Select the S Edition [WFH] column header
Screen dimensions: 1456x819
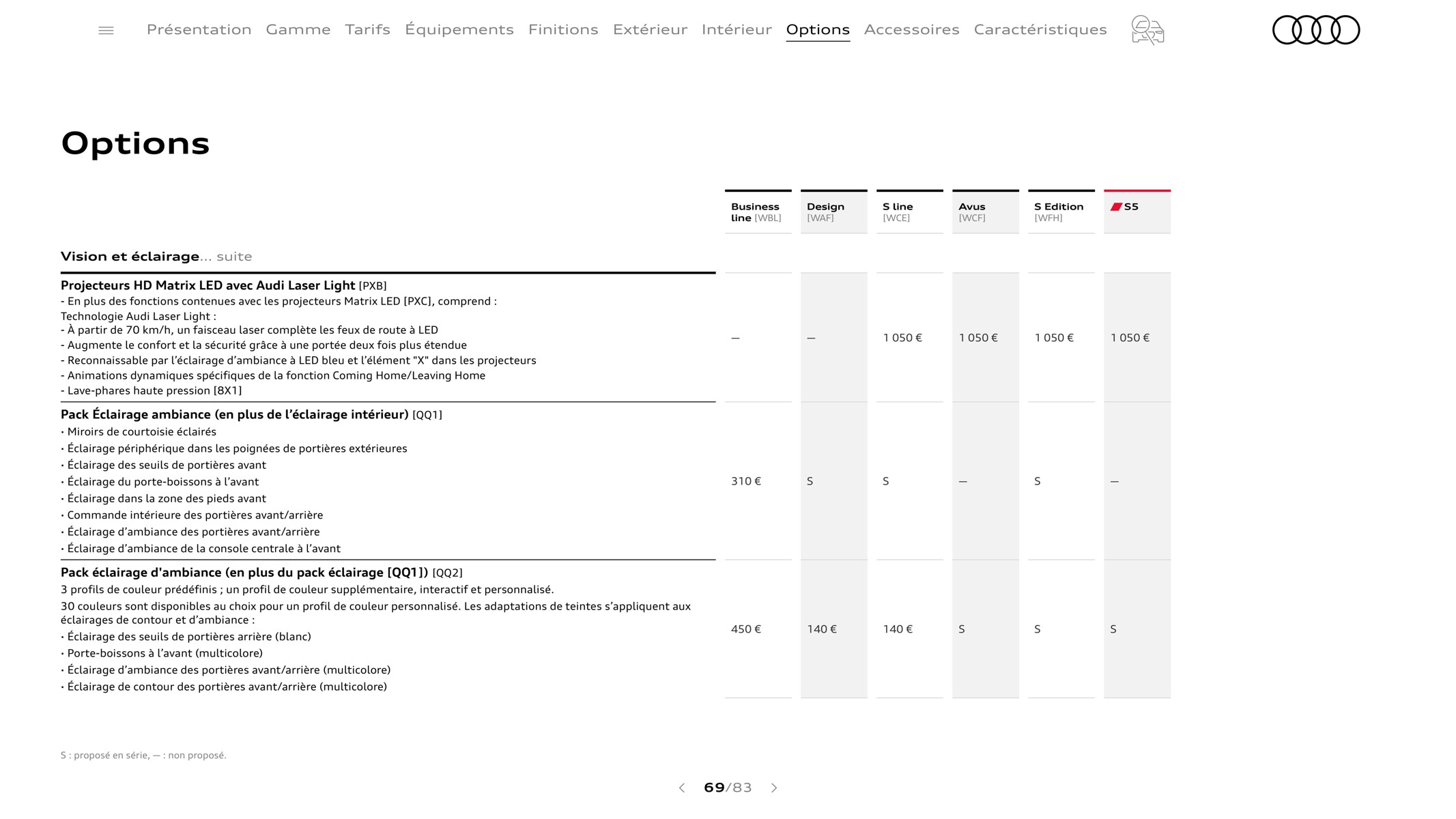(1061, 212)
